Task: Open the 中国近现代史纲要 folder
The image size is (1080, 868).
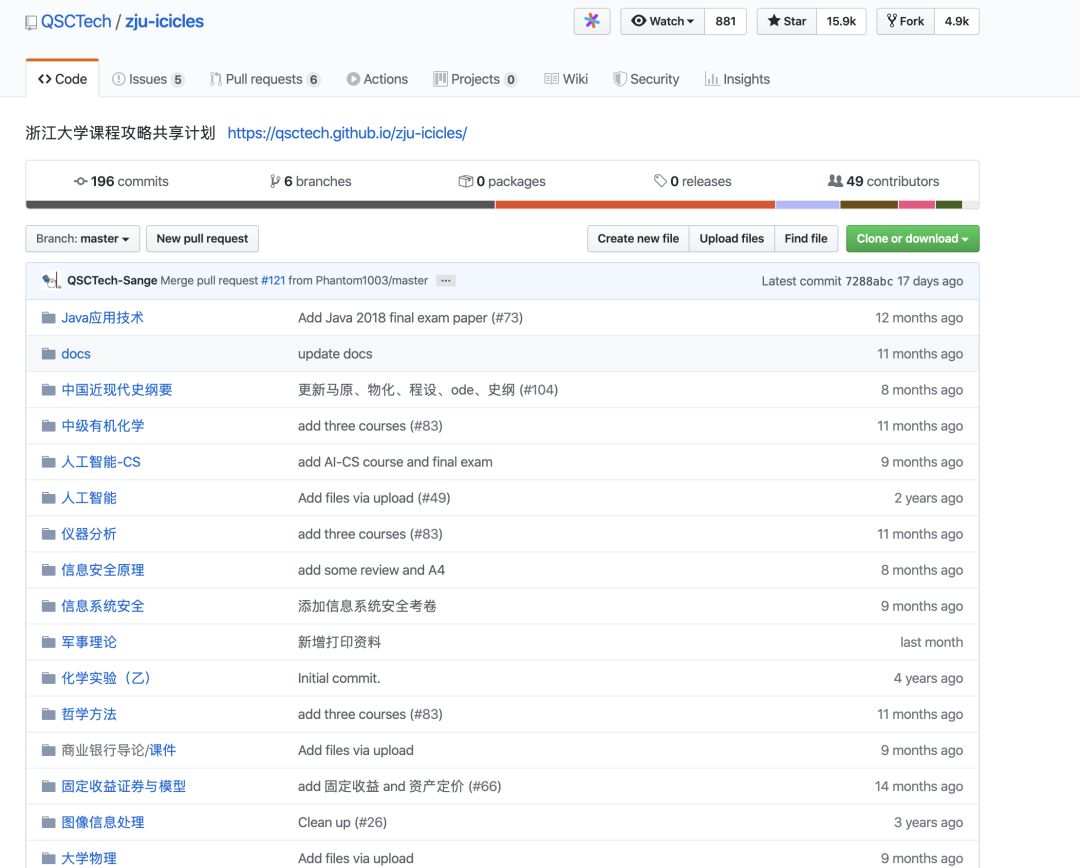Action: 116,390
